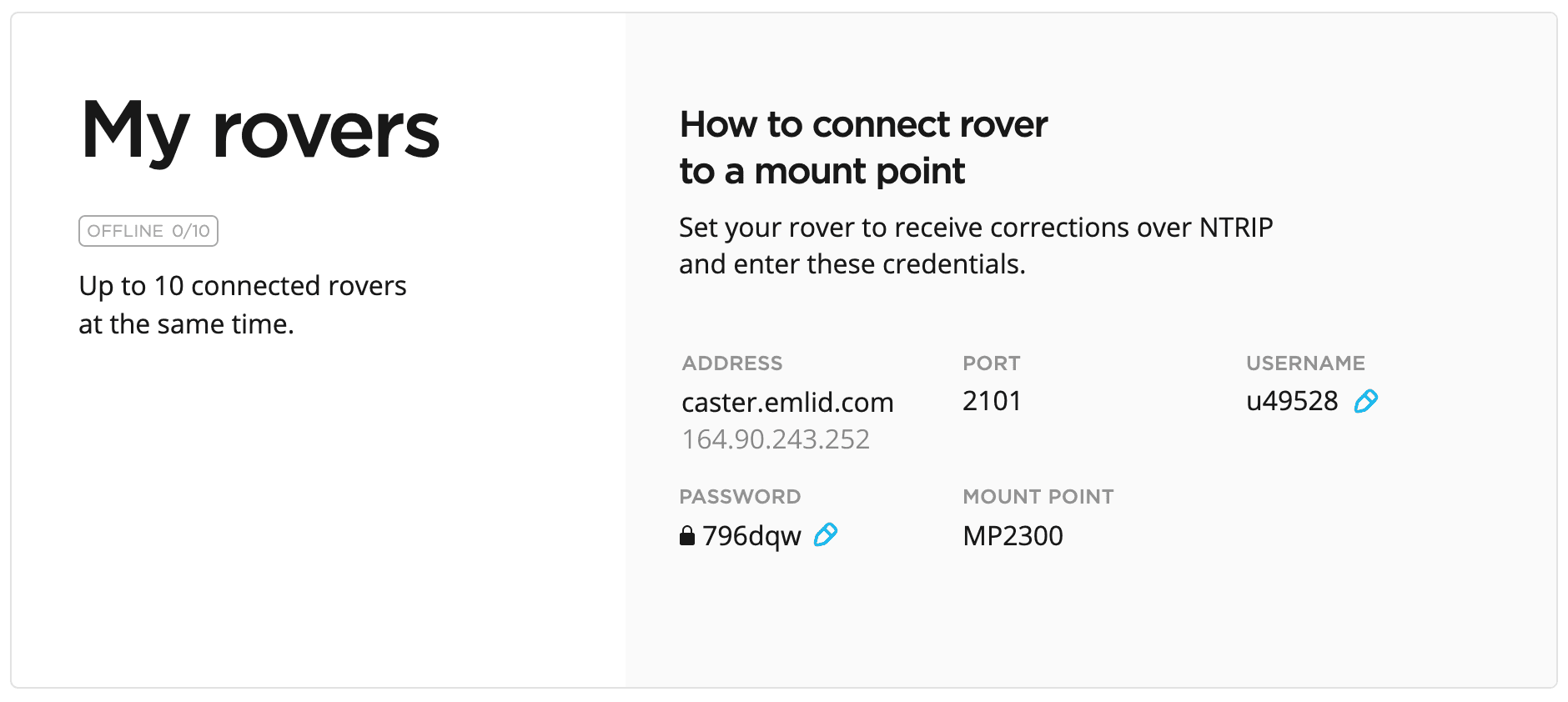Click the pencil icon next to username
The height and width of the screenshot is (702, 1568).
pos(1365,401)
